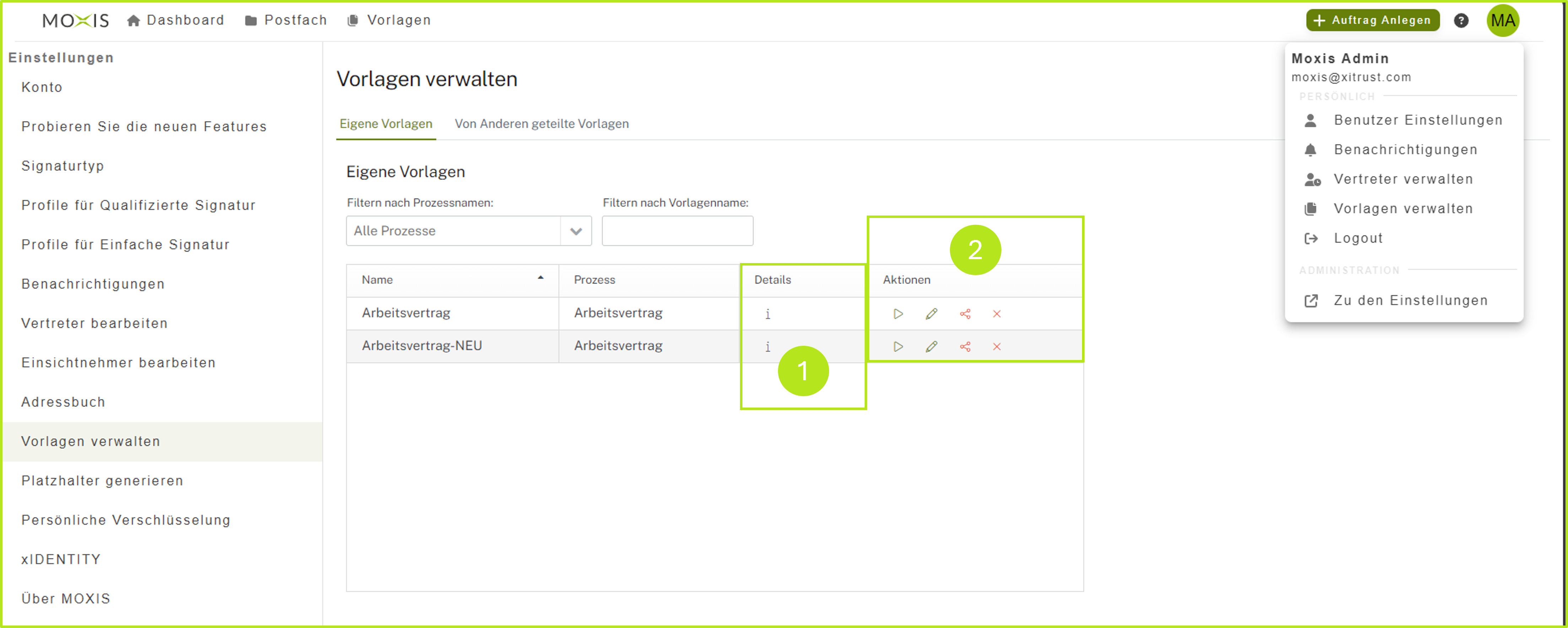Click the Filtern nach Vorlagenname input field
This screenshot has width=1568, height=628.
(677, 231)
